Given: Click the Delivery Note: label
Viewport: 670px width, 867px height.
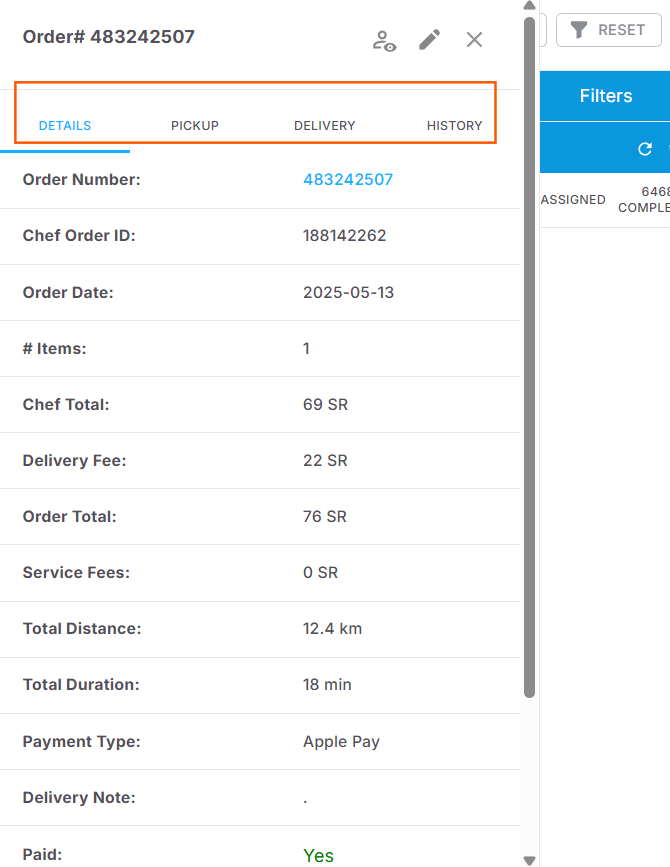Looking at the screenshot, I should (78, 797).
